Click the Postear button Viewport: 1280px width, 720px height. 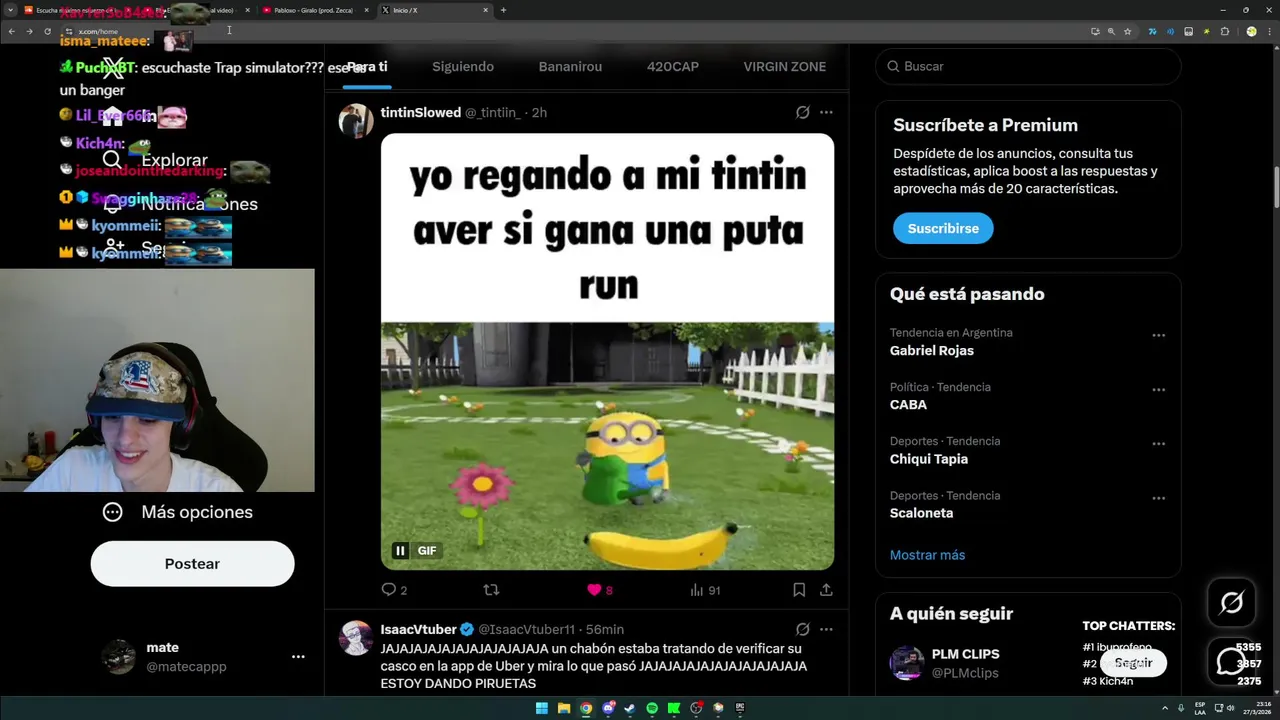(192, 564)
